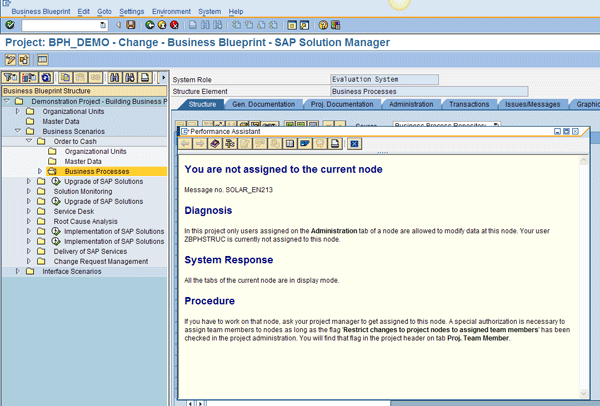Screen dimensions: 600x406
Task: Click the Display/Change pencil icon
Action: pos(10,60)
